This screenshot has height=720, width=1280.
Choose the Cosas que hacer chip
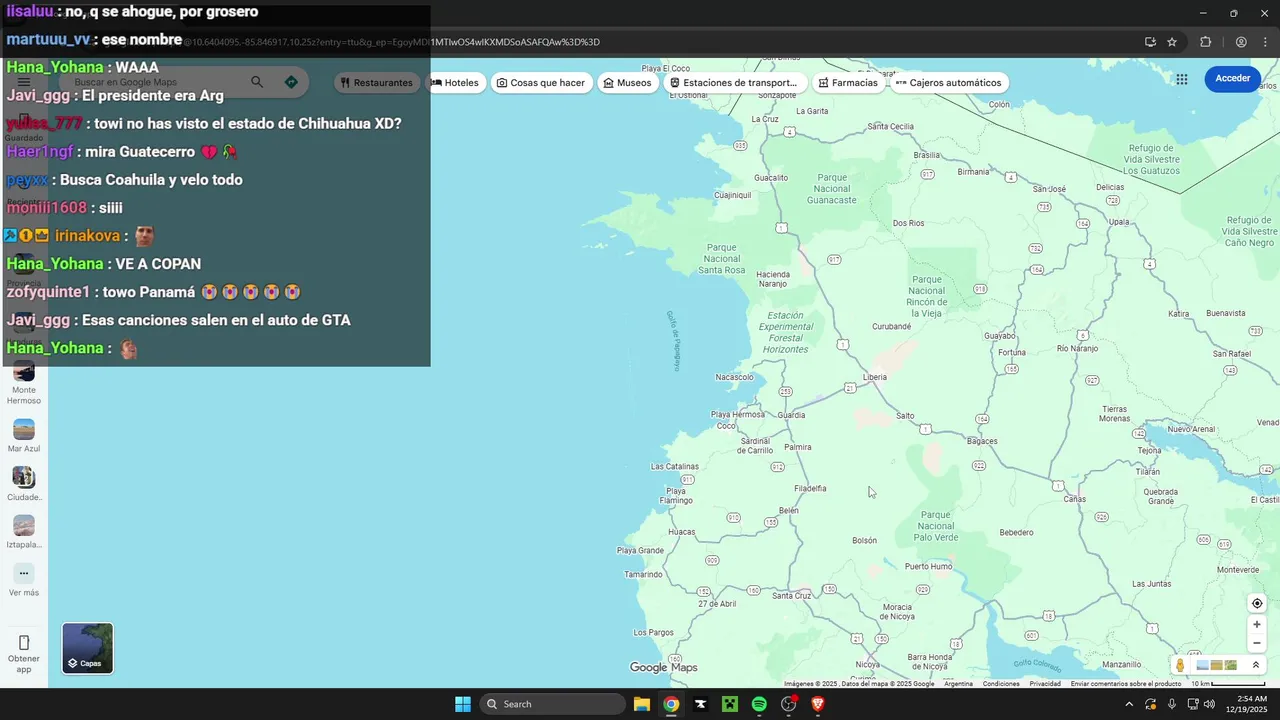pos(540,83)
